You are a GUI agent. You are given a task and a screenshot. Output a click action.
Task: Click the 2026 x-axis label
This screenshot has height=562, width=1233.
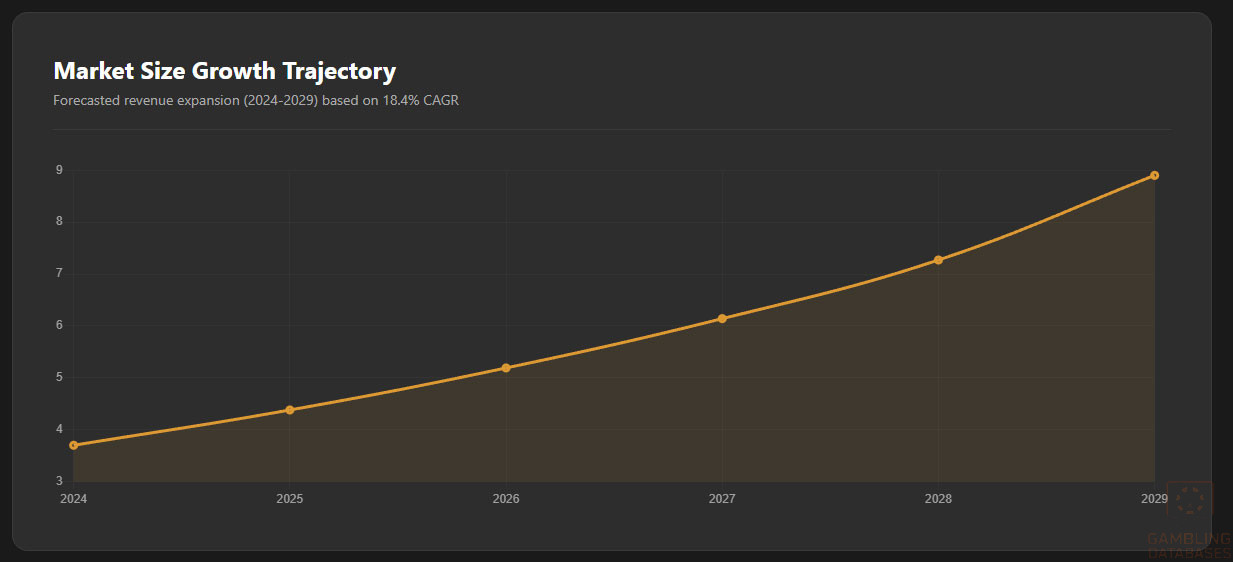click(x=506, y=498)
